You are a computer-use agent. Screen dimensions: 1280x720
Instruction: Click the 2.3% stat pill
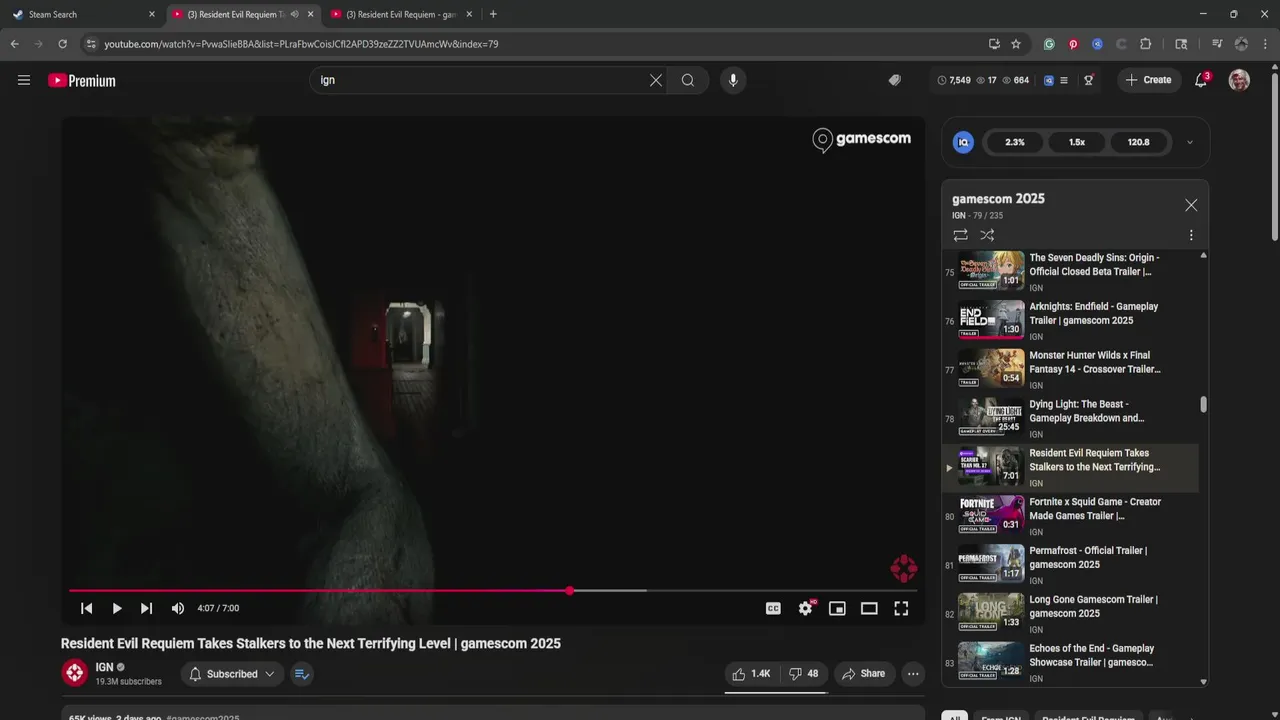(1015, 142)
